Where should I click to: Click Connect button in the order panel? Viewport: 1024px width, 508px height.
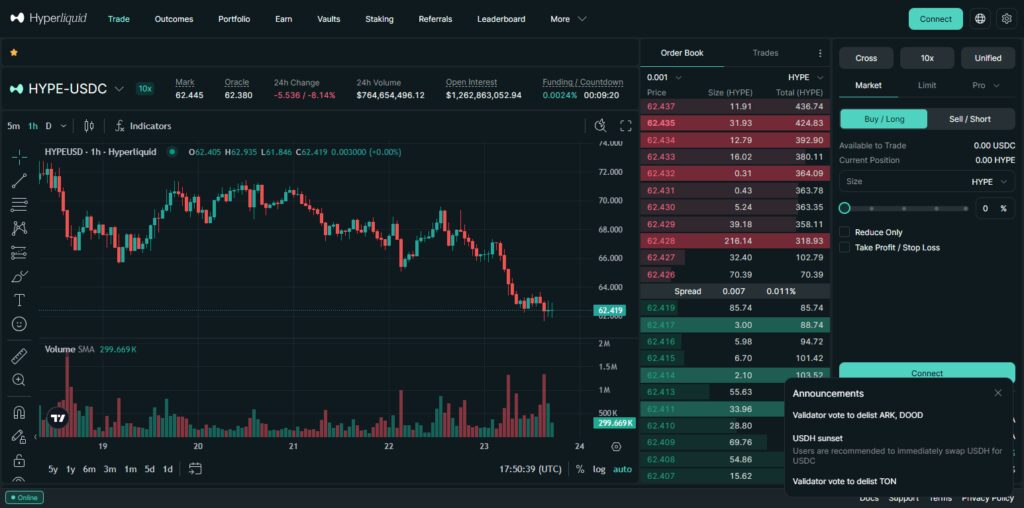pyautogui.click(x=927, y=371)
